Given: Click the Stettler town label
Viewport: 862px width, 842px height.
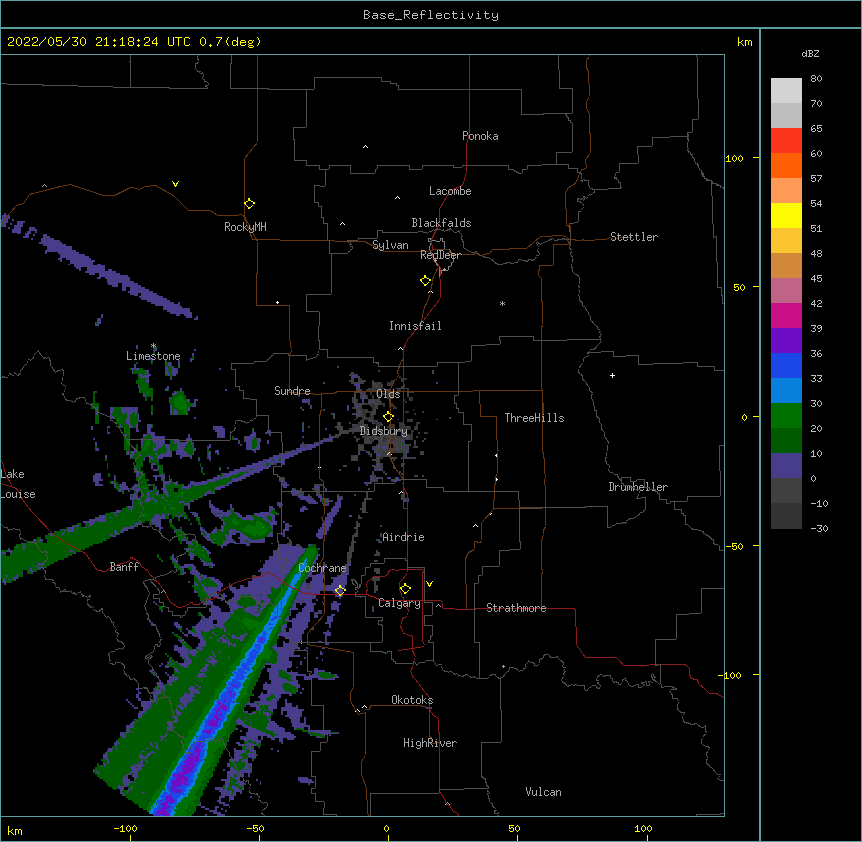Looking at the screenshot, I should [633, 237].
